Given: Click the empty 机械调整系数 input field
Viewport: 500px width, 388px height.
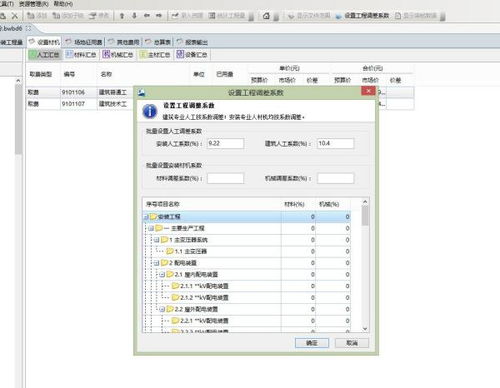Looking at the screenshot, I should tap(335, 178).
